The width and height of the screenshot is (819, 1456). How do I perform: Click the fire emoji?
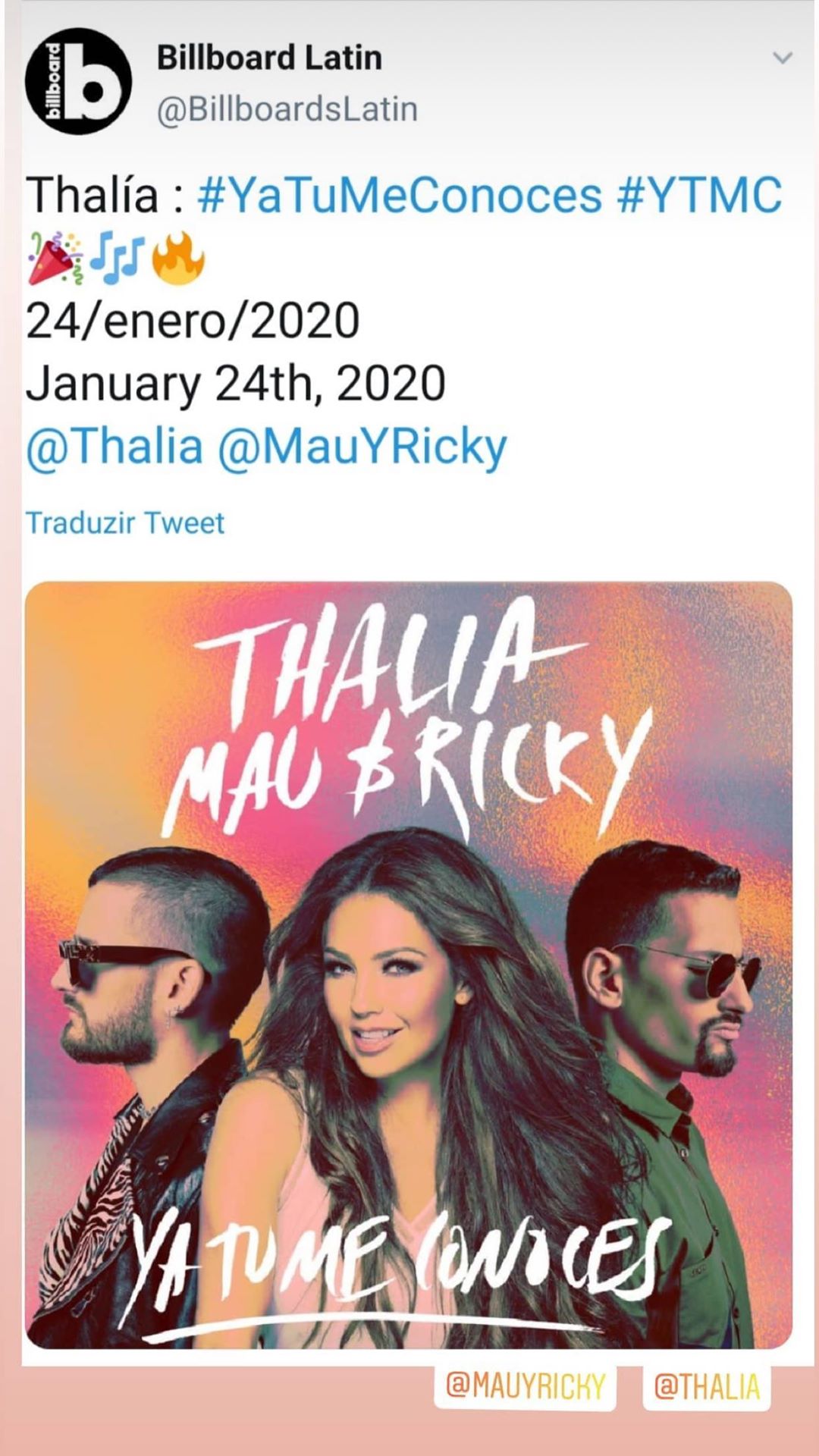(178, 259)
